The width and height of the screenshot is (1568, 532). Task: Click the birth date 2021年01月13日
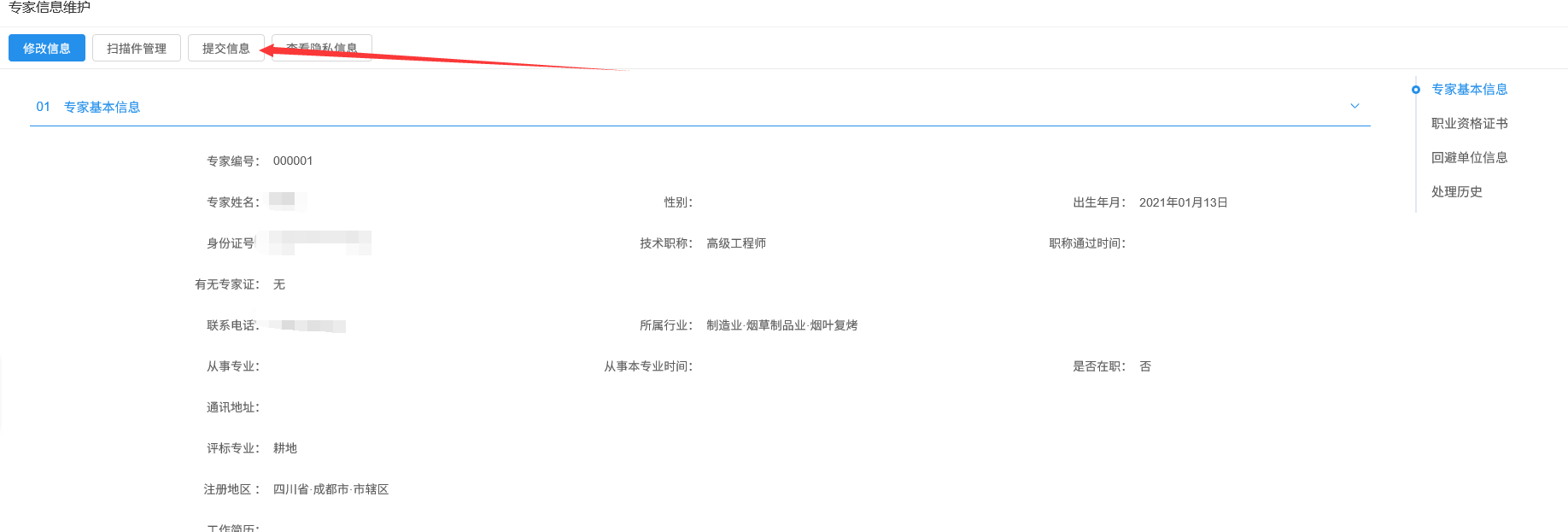pos(1183,202)
